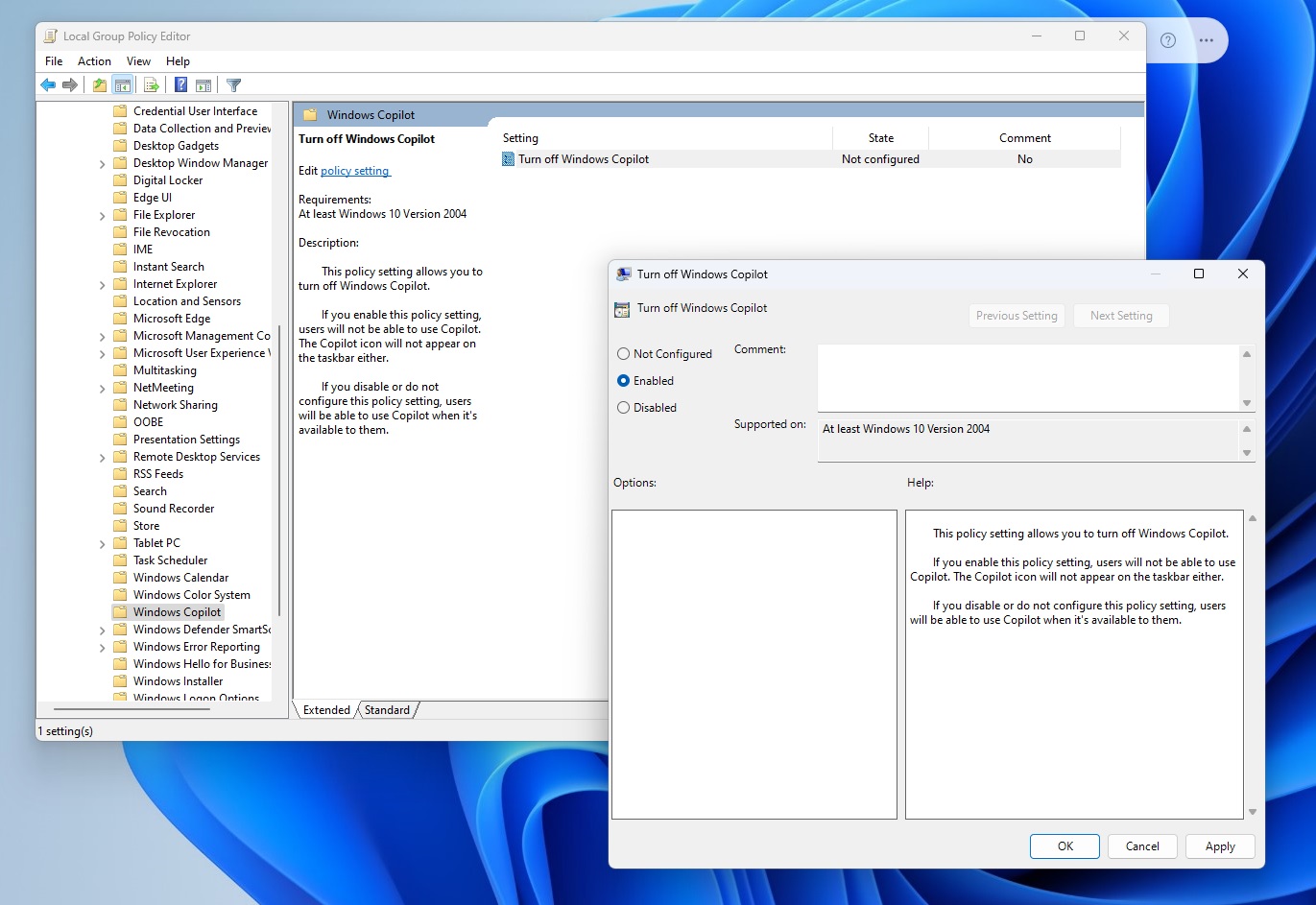
Task: Open the policy setting edit link
Action: [x=355, y=170]
